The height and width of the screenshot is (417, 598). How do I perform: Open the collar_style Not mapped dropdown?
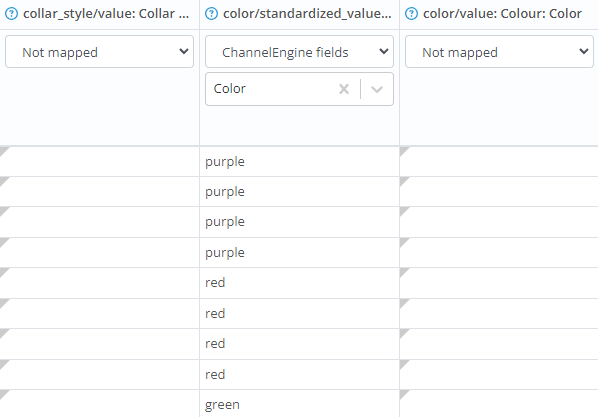[100, 52]
